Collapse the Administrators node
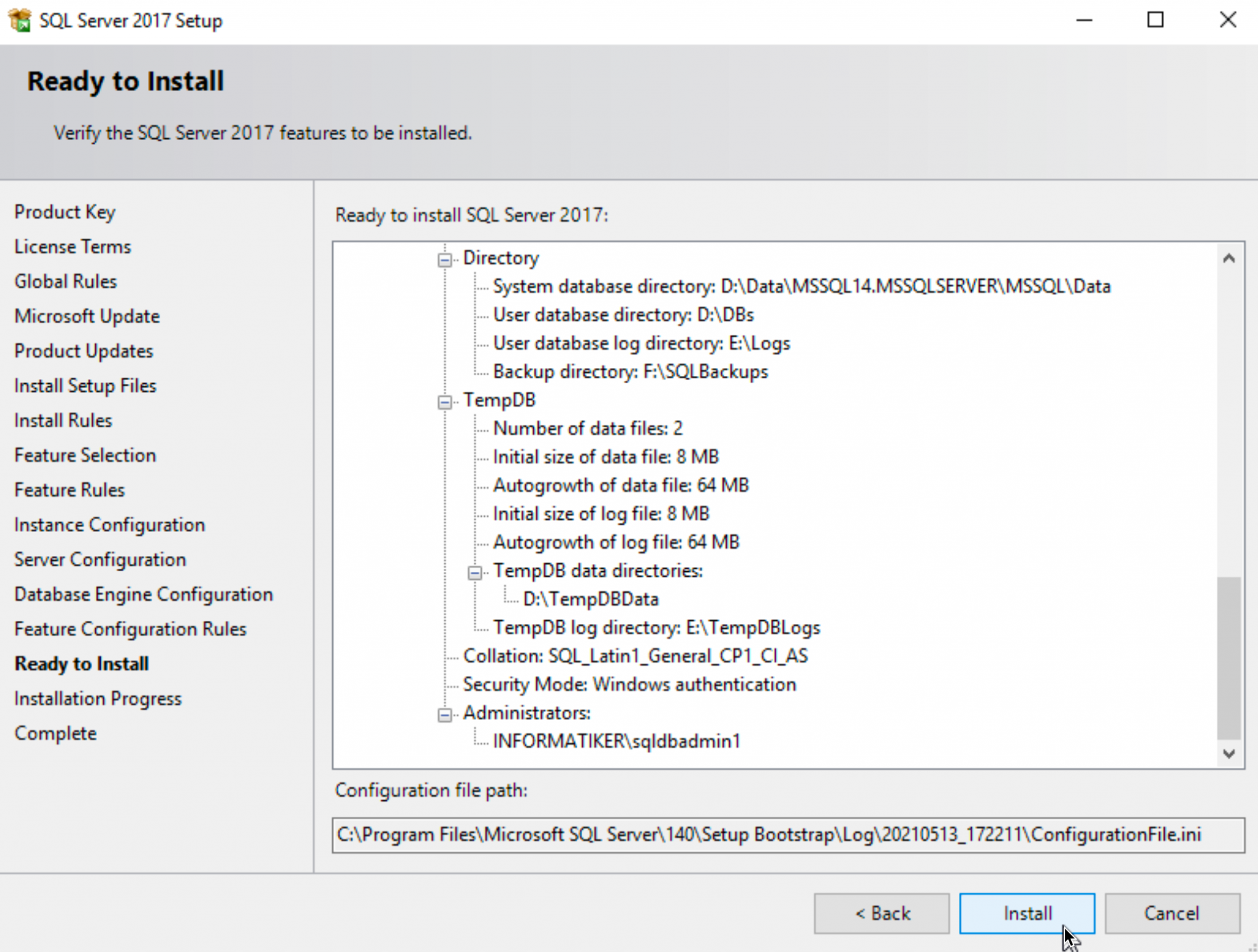This screenshot has width=1258, height=952. tap(443, 715)
